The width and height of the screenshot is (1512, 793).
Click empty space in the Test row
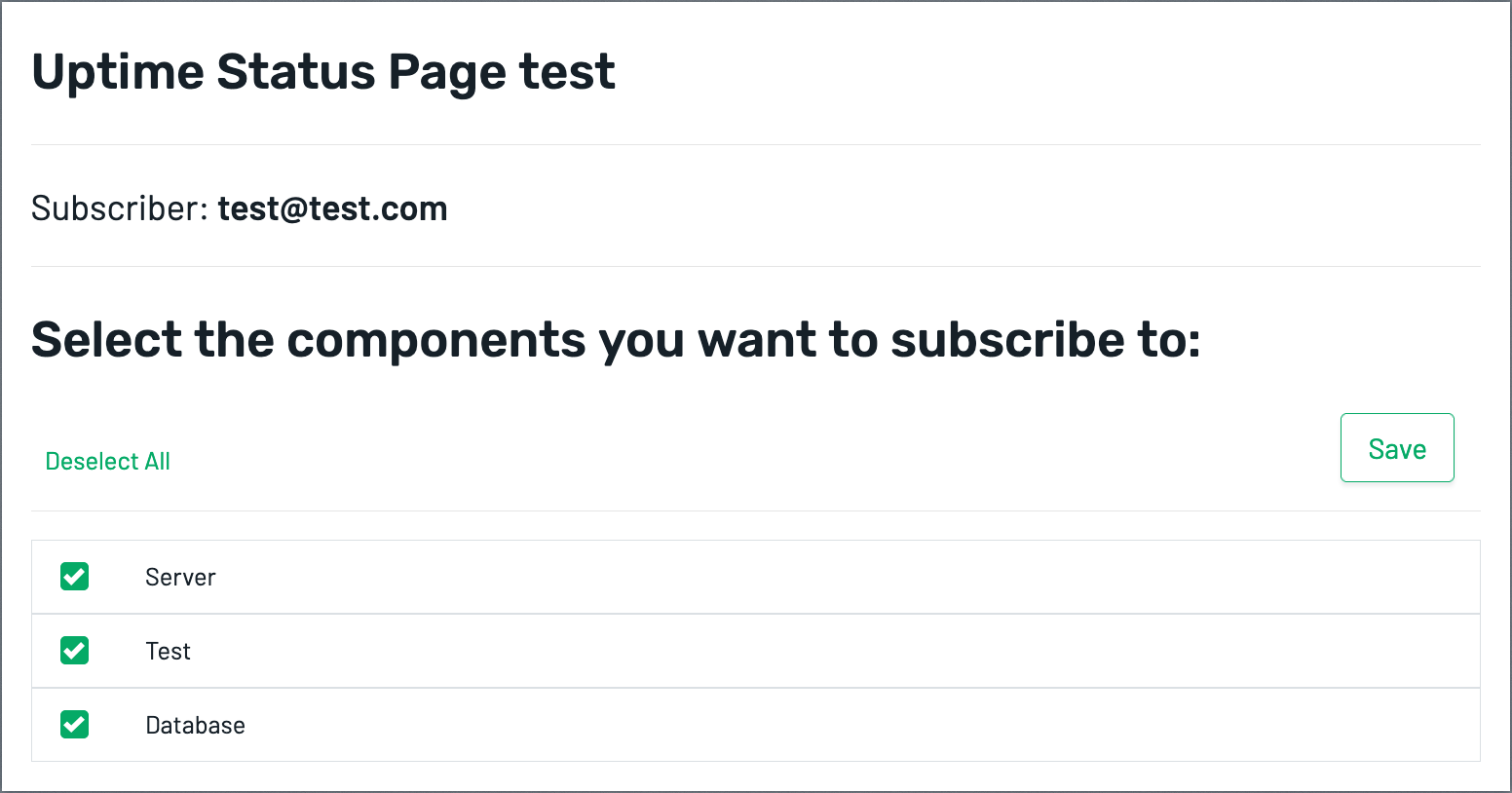828,651
